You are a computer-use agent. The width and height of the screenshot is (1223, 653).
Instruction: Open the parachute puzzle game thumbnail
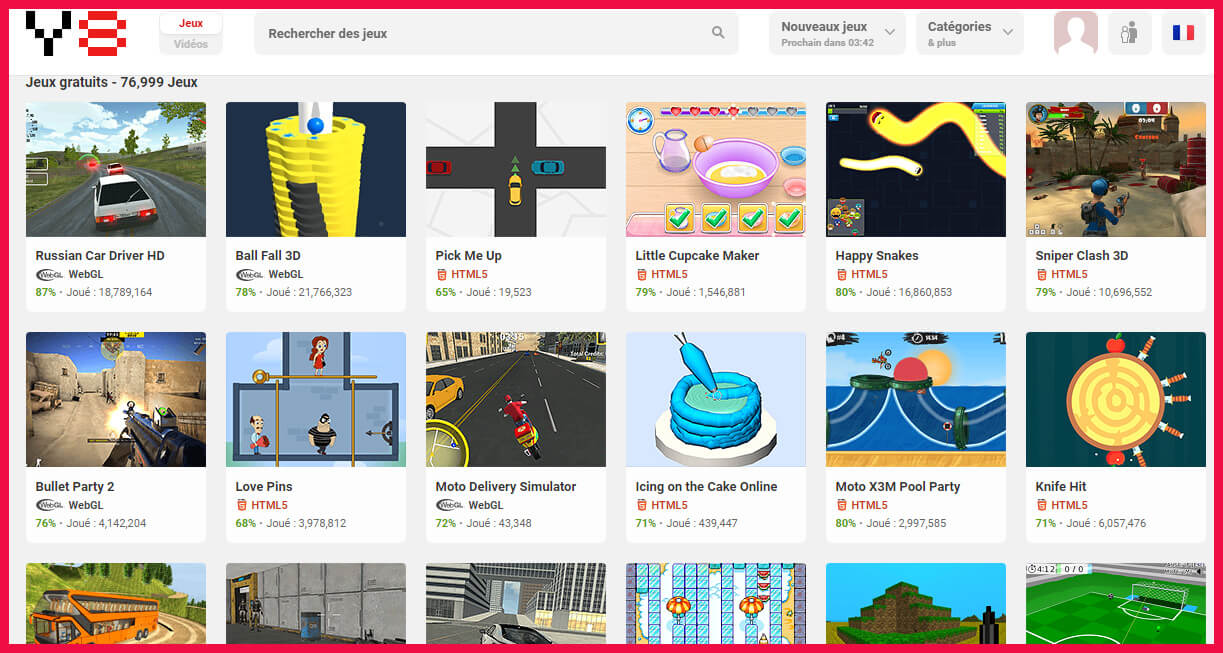pos(716,603)
